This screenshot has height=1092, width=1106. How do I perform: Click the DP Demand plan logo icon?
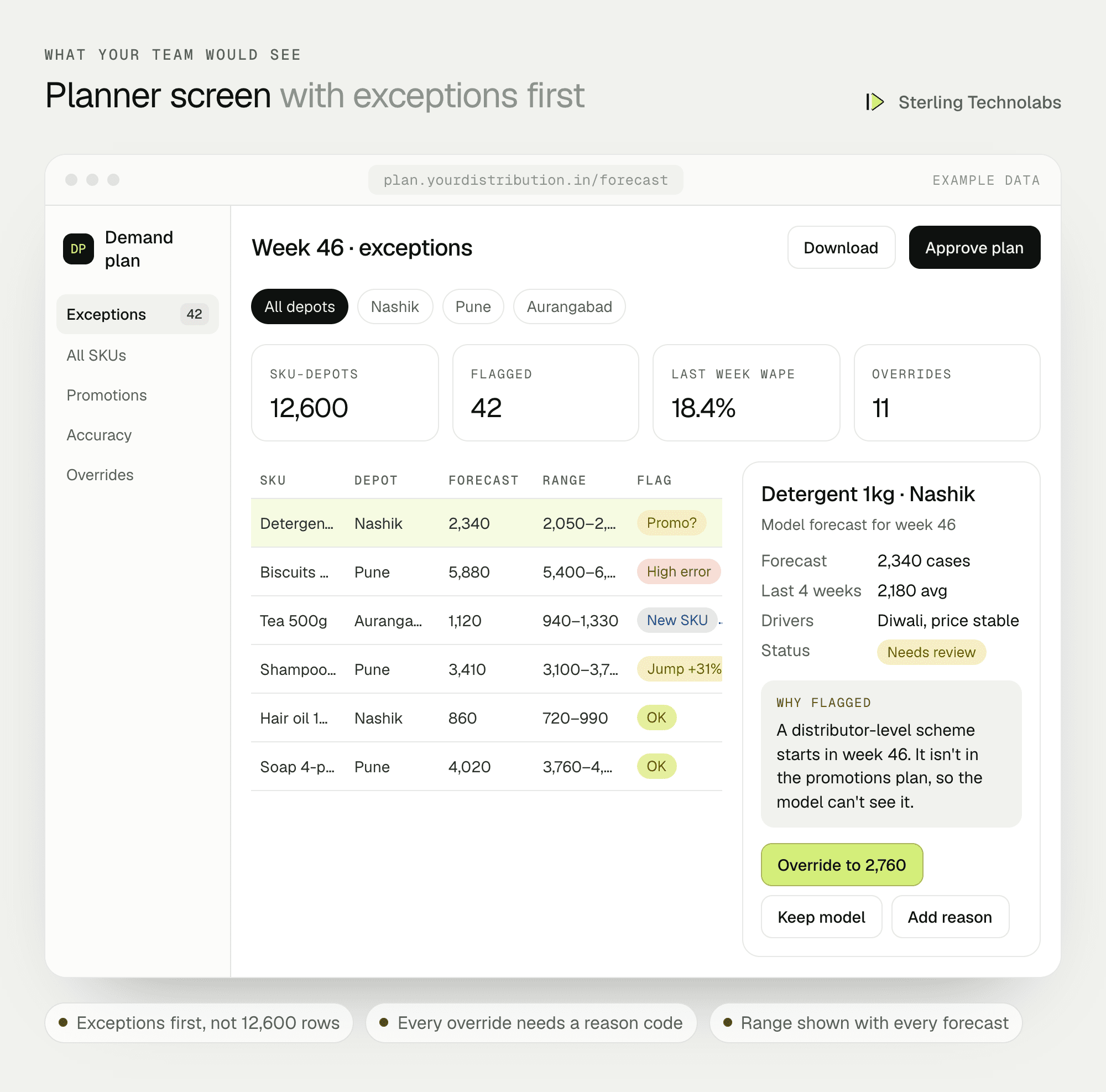click(79, 249)
